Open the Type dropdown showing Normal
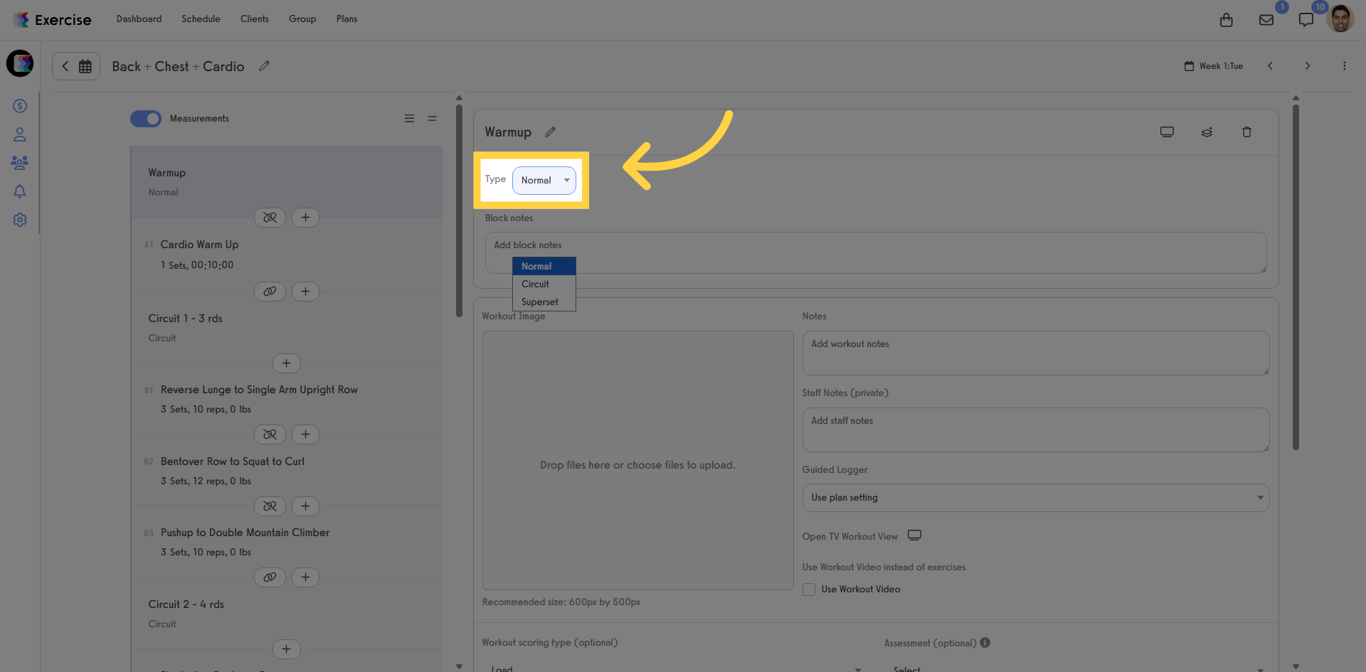Viewport: 1366px width, 672px height. point(544,180)
